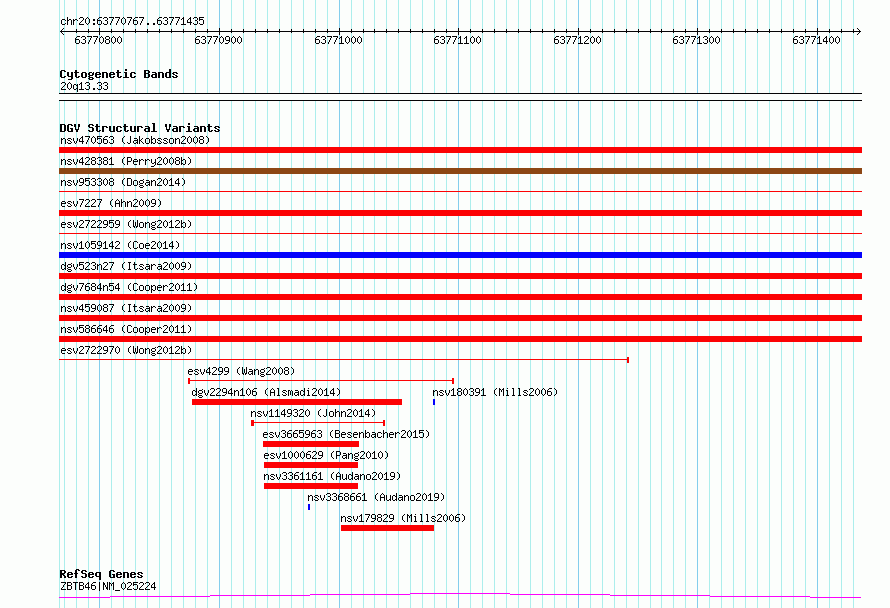Click the ruler's left arrow end
890x608 pixels.
pyautogui.click(x=62, y=32)
